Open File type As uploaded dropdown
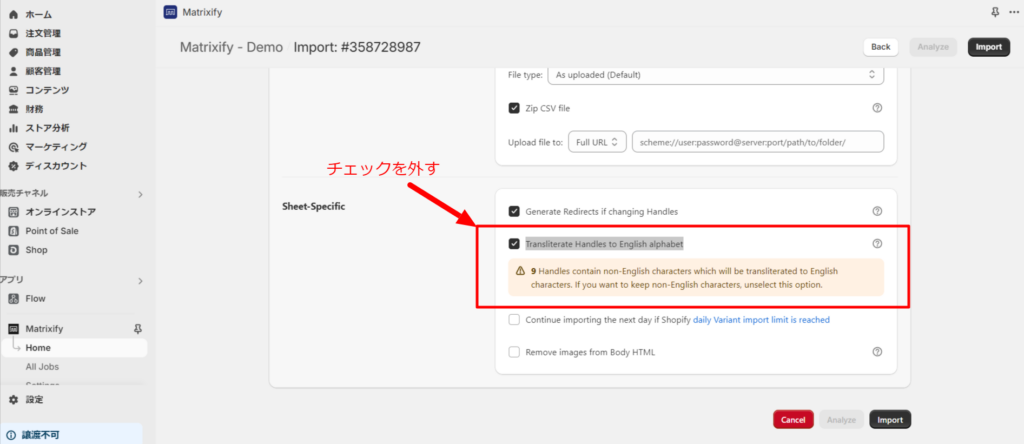 [716, 74]
